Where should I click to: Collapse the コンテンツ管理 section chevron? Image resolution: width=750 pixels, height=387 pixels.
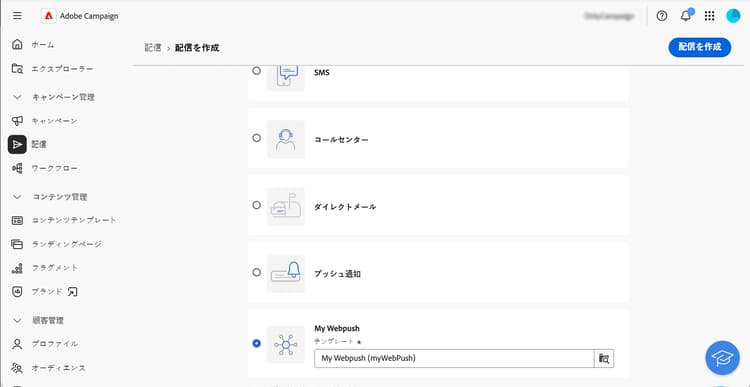tap(17, 197)
